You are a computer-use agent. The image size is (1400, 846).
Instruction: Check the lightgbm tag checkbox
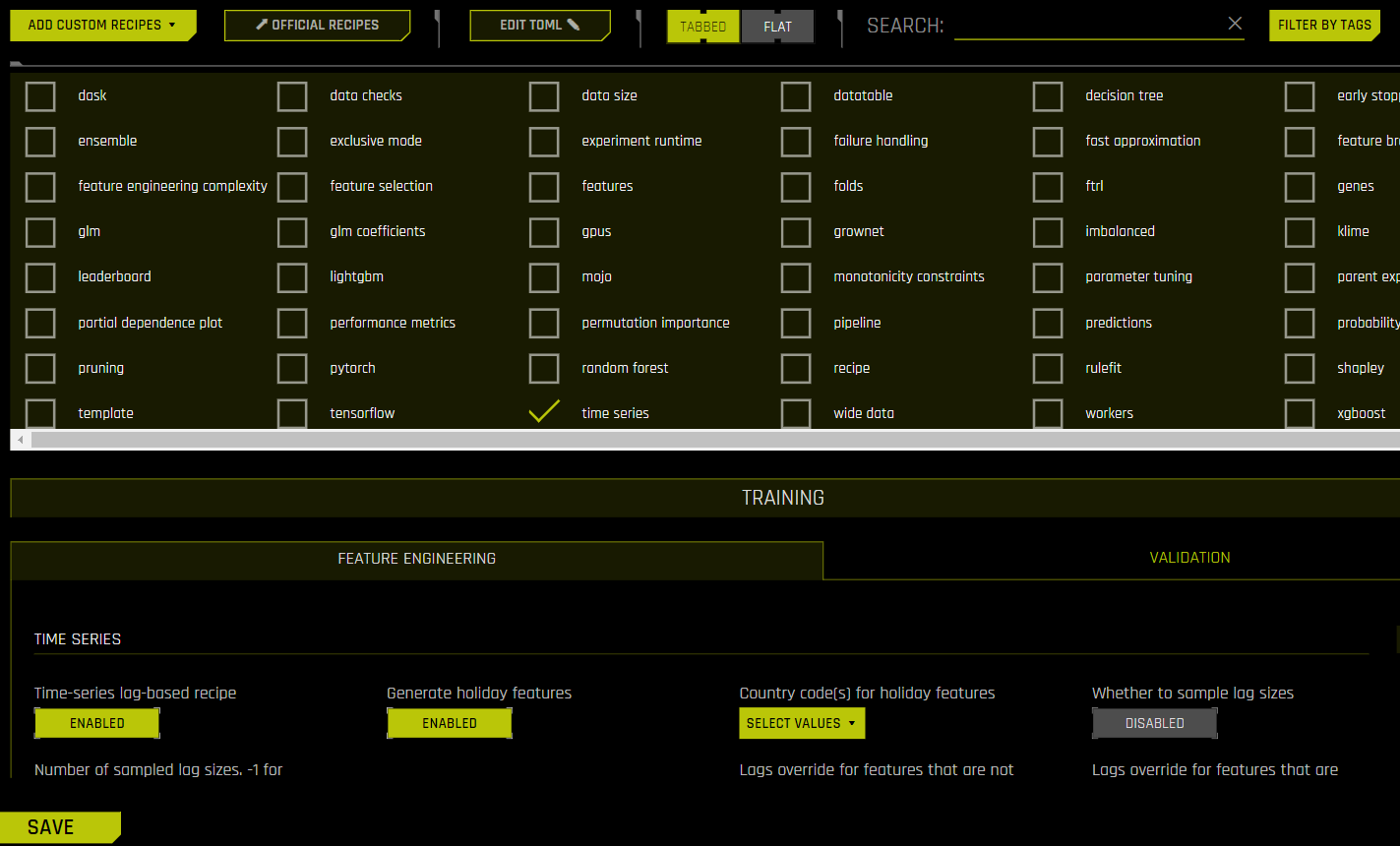(292, 277)
